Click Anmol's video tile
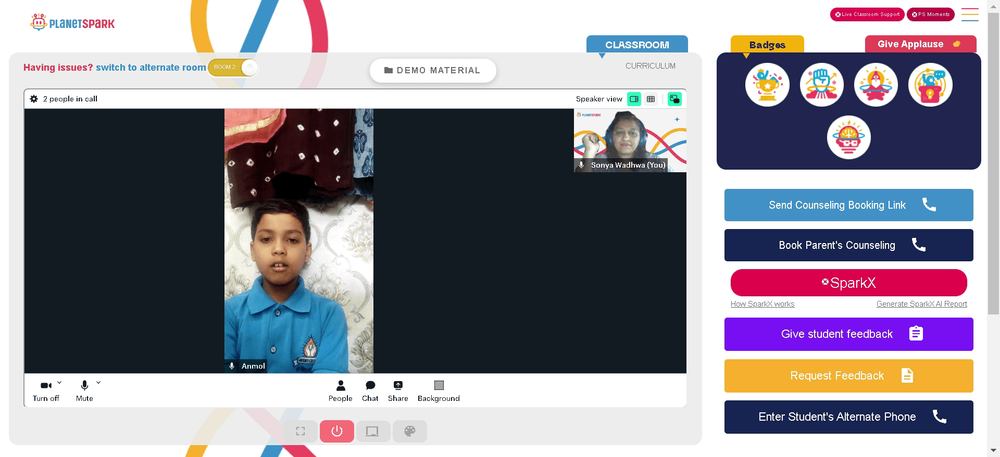Viewport: 1000px width, 457px height. pyautogui.click(x=298, y=240)
